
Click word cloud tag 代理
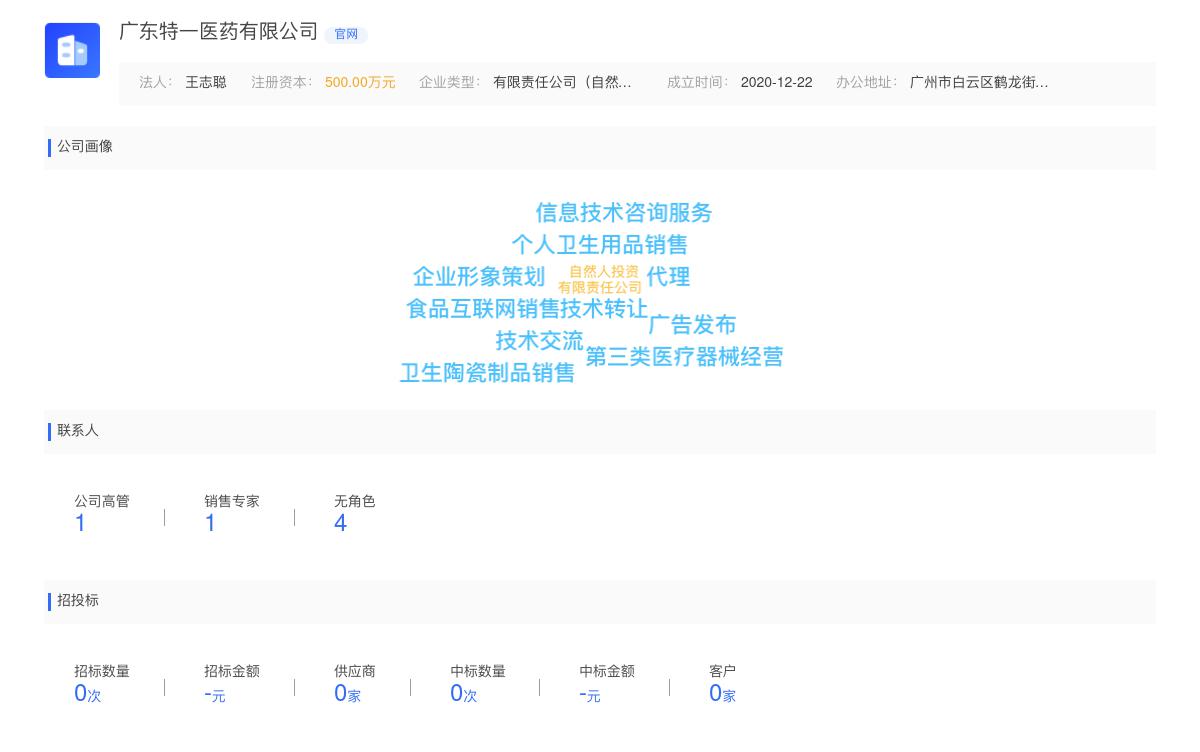pos(668,277)
